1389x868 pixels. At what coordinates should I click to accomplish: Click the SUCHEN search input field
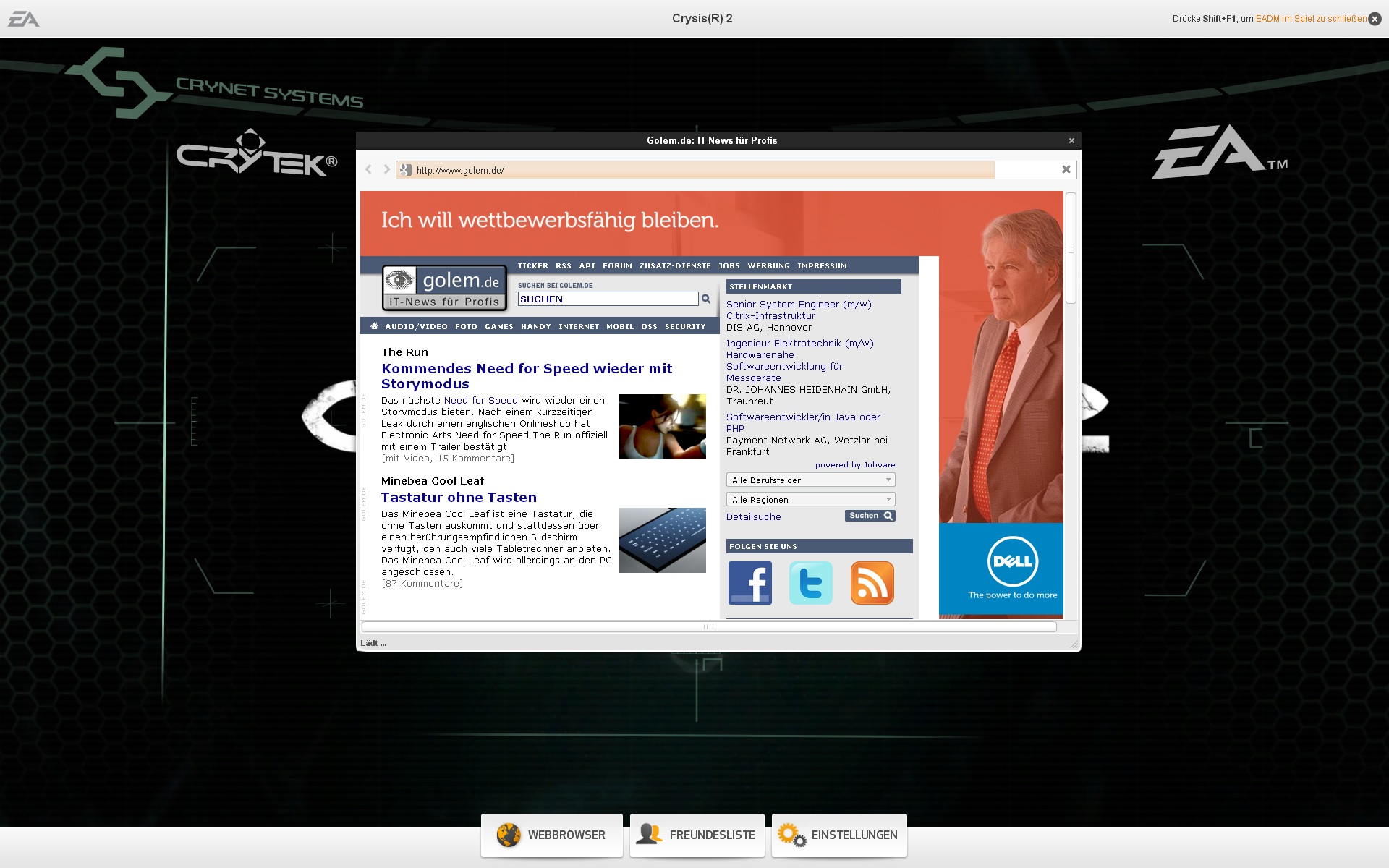pyautogui.click(x=608, y=299)
